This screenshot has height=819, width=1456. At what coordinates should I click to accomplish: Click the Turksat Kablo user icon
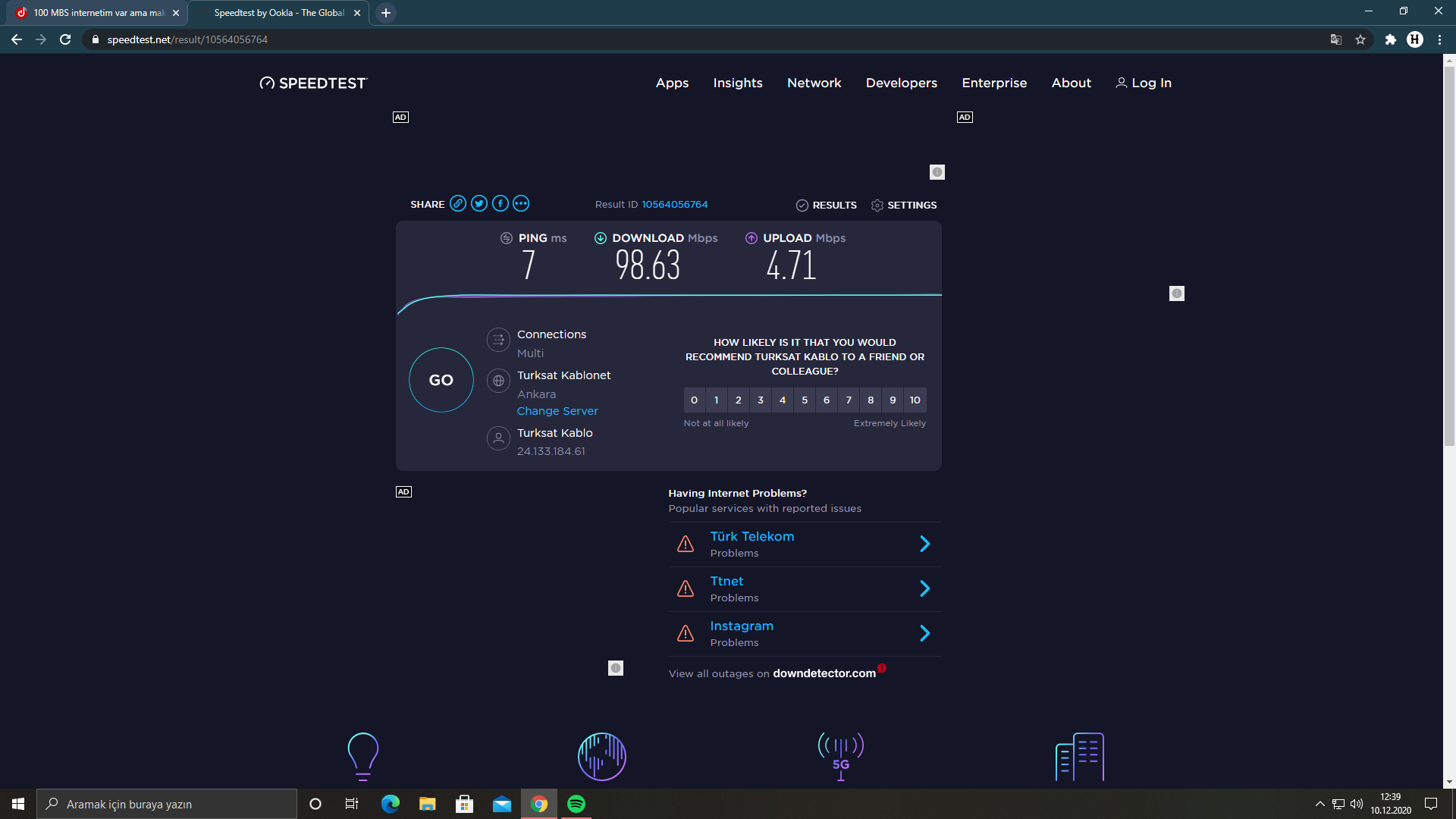click(x=498, y=438)
